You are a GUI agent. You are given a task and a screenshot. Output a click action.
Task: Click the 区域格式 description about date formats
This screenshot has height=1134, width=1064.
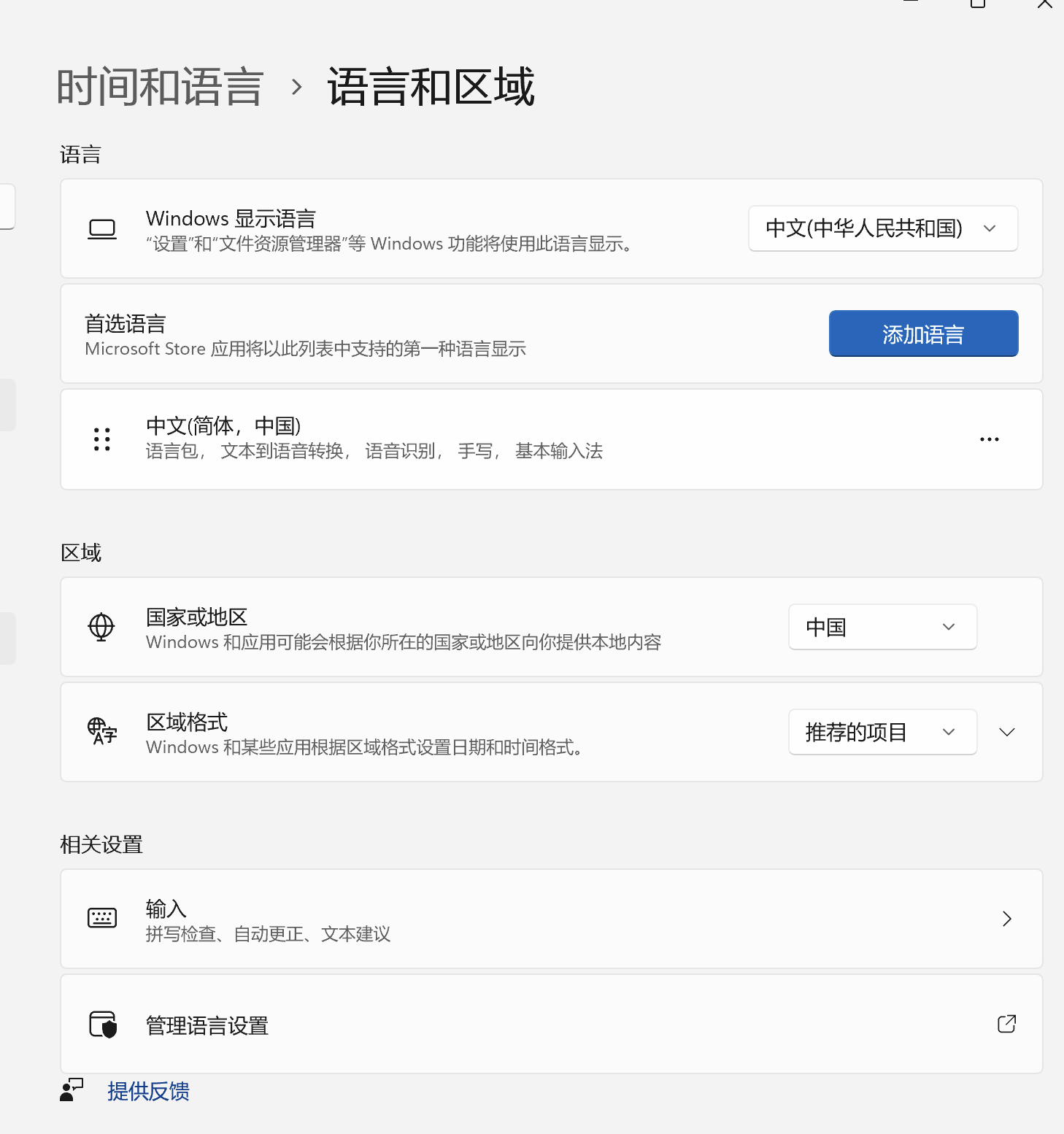[x=364, y=747]
